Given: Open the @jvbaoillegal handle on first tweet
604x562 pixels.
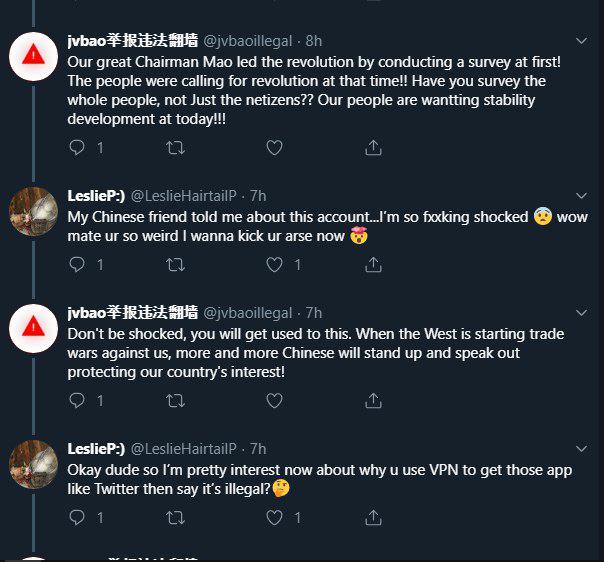Looking at the screenshot, I should click(x=247, y=41).
